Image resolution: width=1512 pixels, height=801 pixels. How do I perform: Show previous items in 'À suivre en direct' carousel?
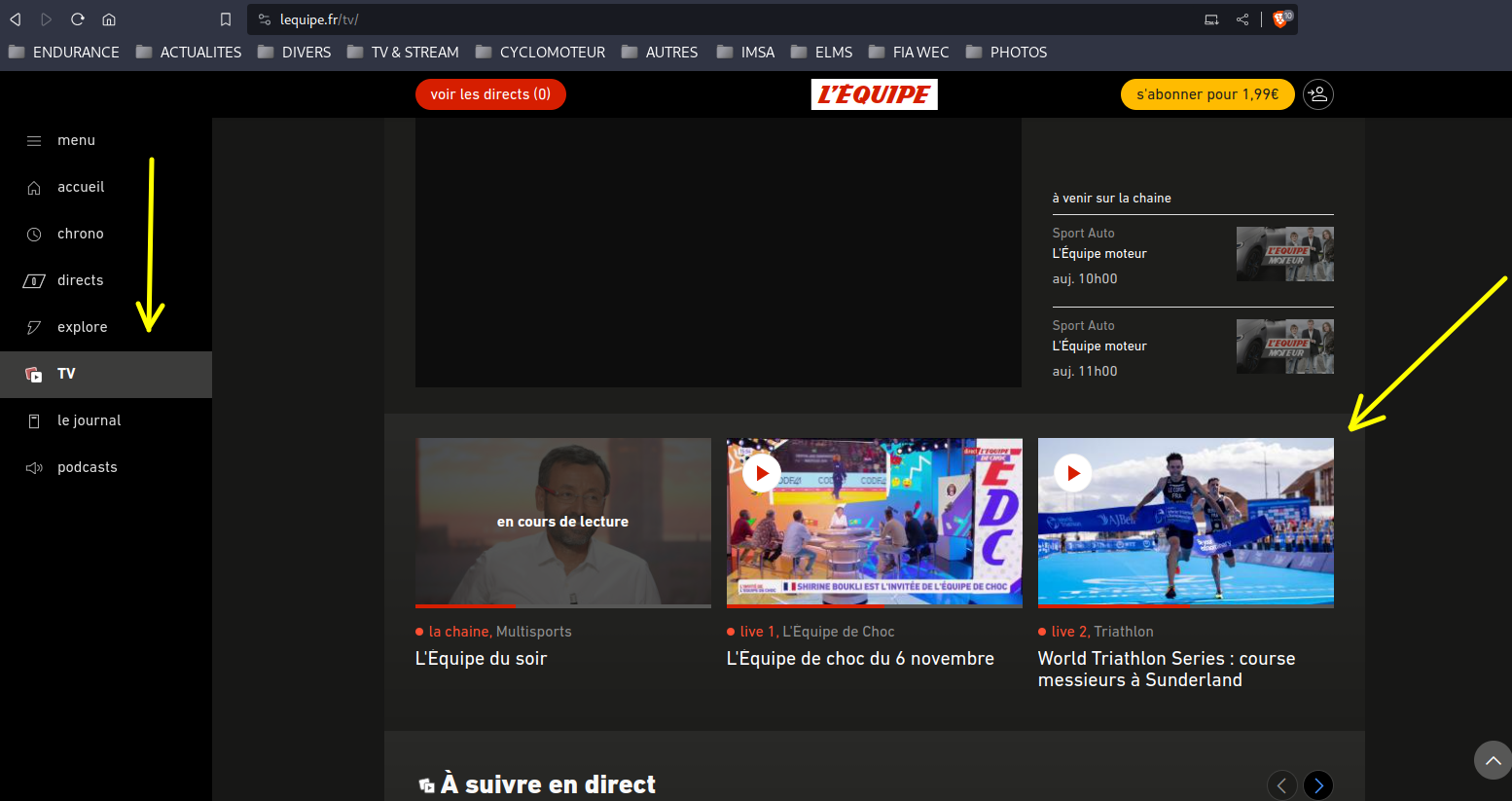1281,785
